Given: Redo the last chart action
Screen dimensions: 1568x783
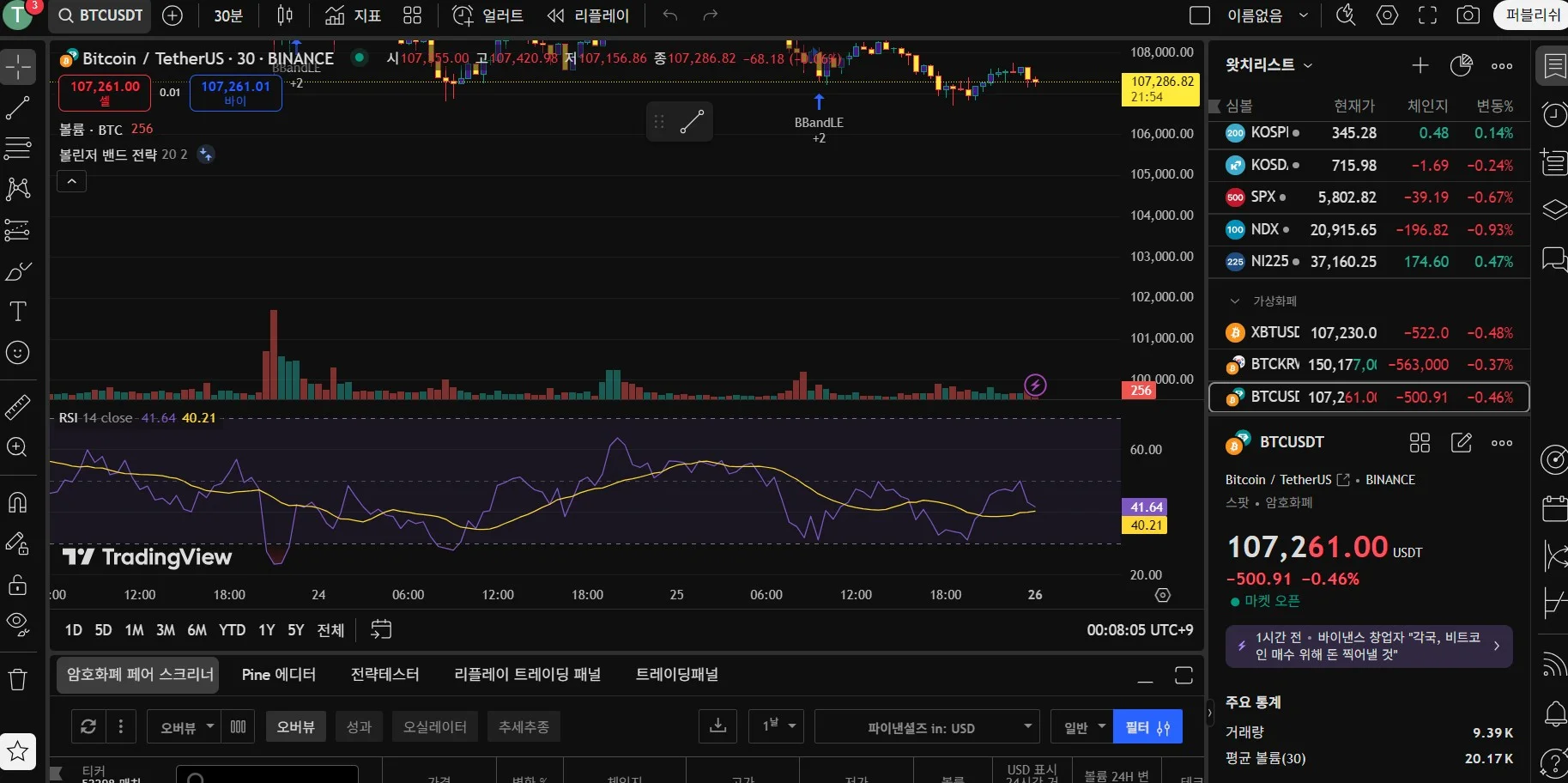Looking at the screenshot, I should 710,15.
